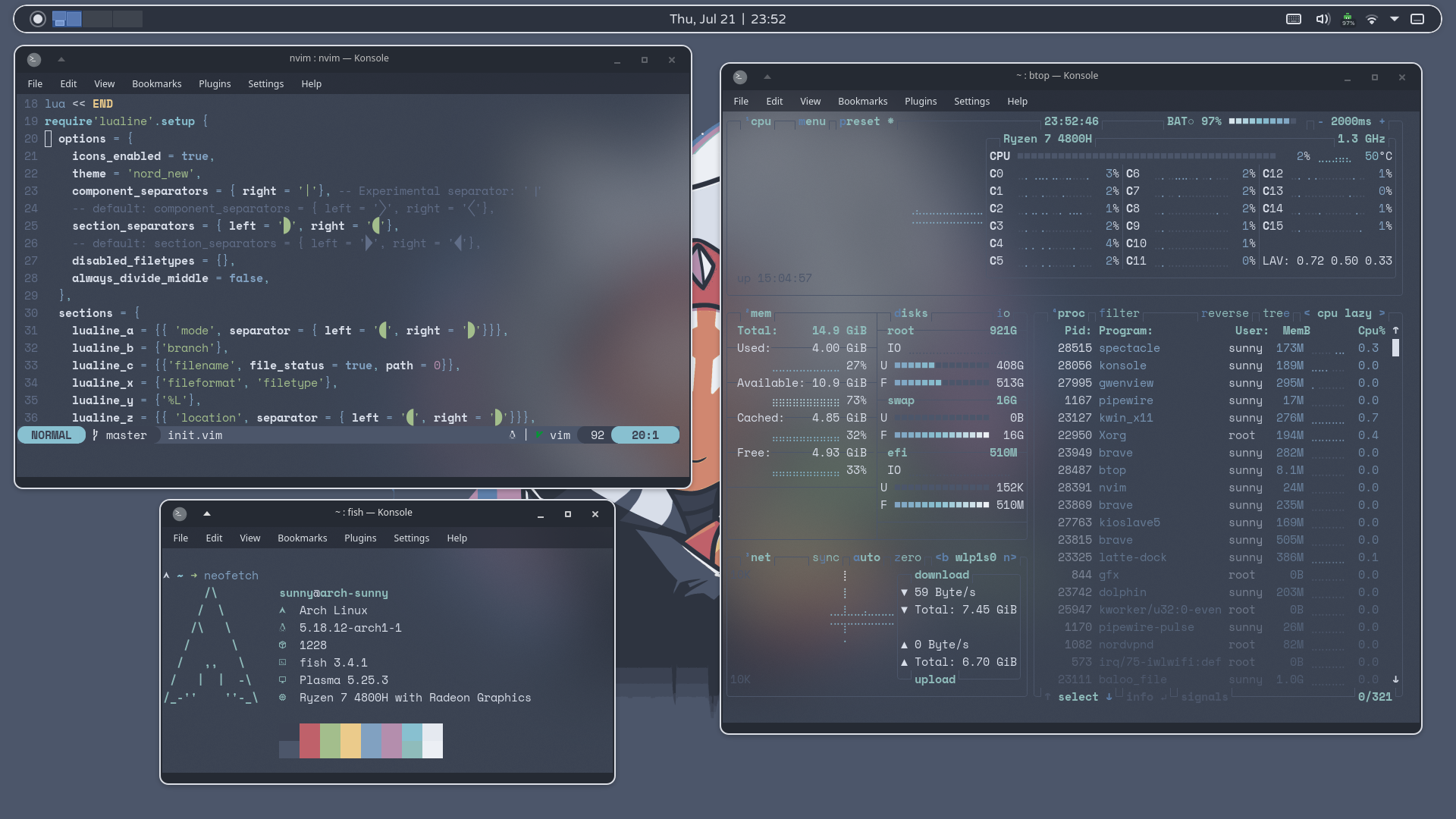The height and width of the screenshot is (819, 1456).
Task: Toggle reverse sorting in btop proc box
Action: [1224, 313]
